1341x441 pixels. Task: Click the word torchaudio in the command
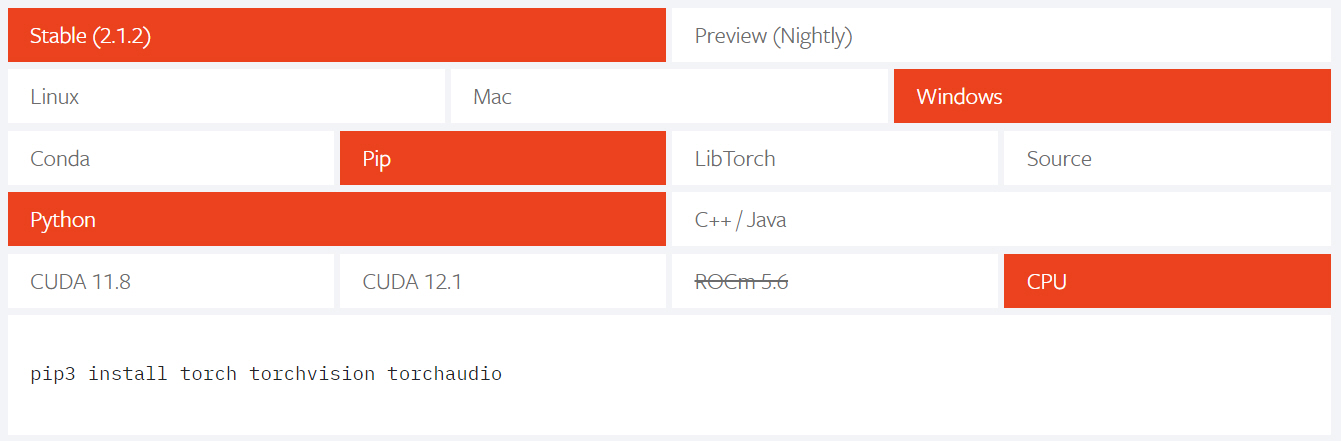point(445,375)
